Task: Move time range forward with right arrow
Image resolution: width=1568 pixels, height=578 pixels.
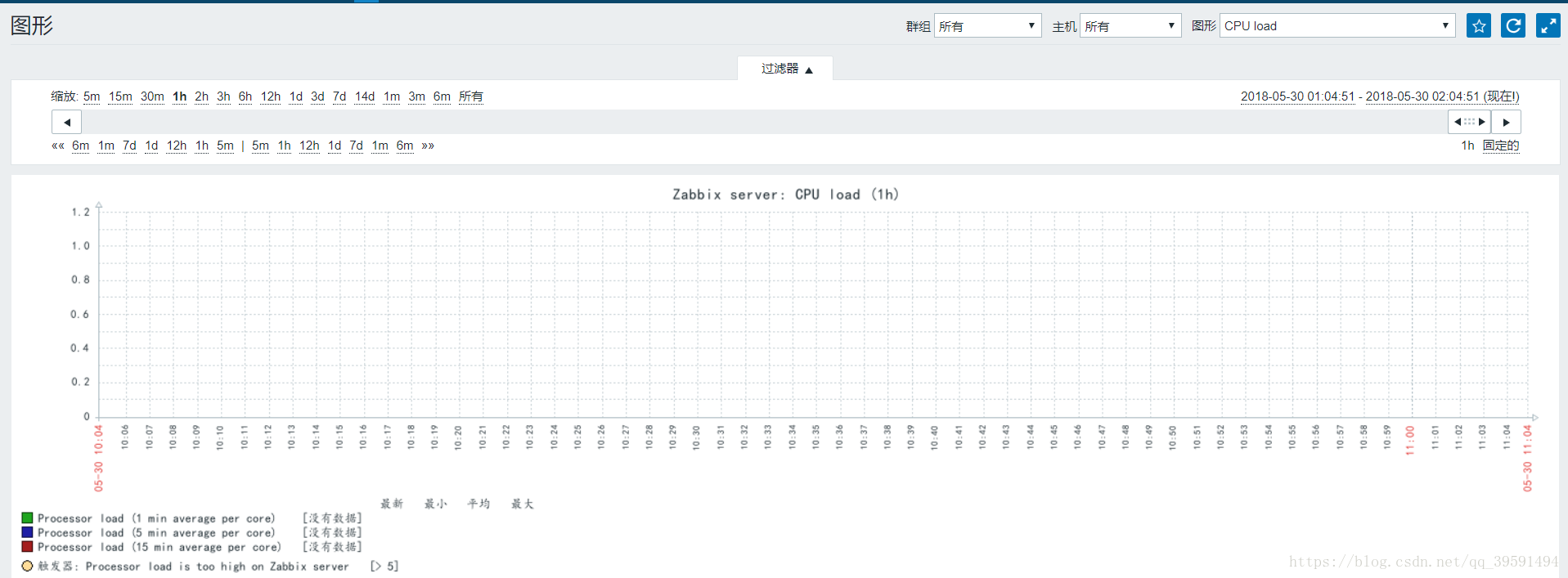Action: 1506,122
